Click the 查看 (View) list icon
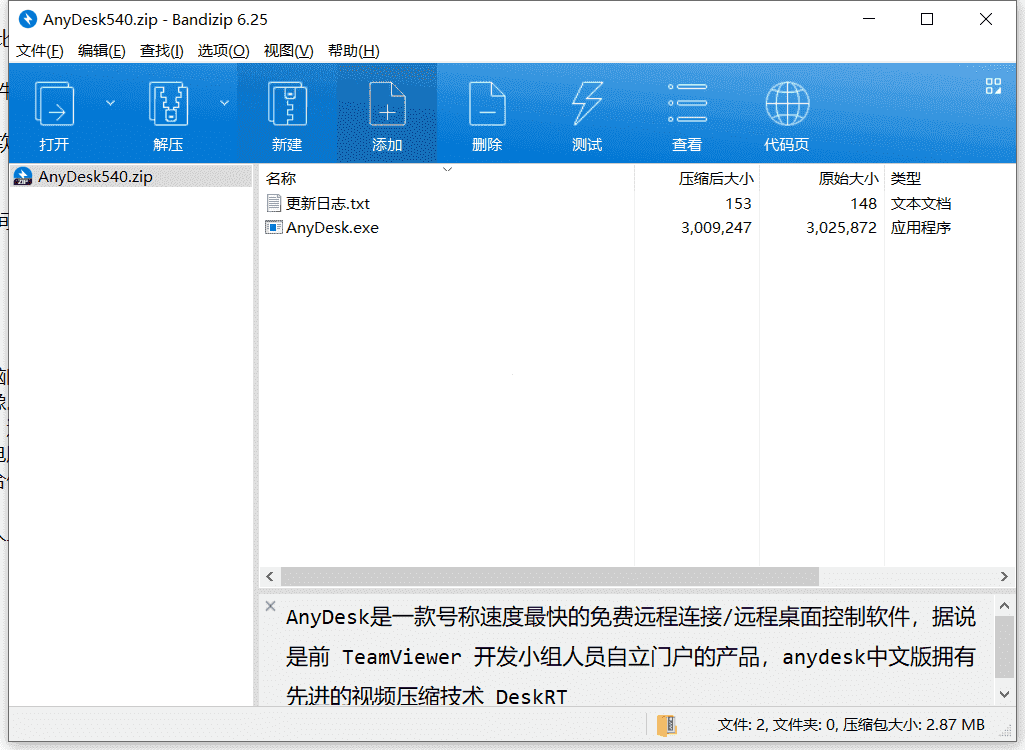Viewport: 1025px width, 750px height. pos(687,103)
